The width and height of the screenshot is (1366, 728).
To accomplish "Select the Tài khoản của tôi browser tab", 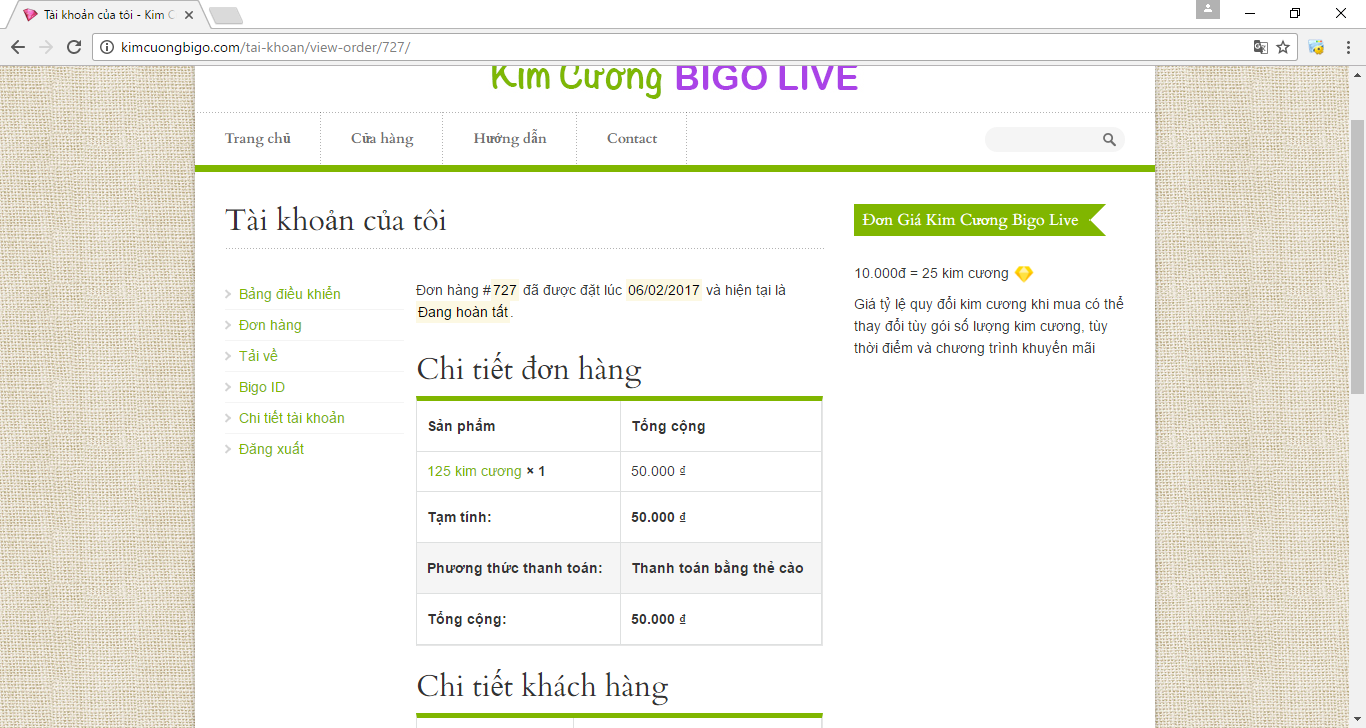I will pos(107,15).
